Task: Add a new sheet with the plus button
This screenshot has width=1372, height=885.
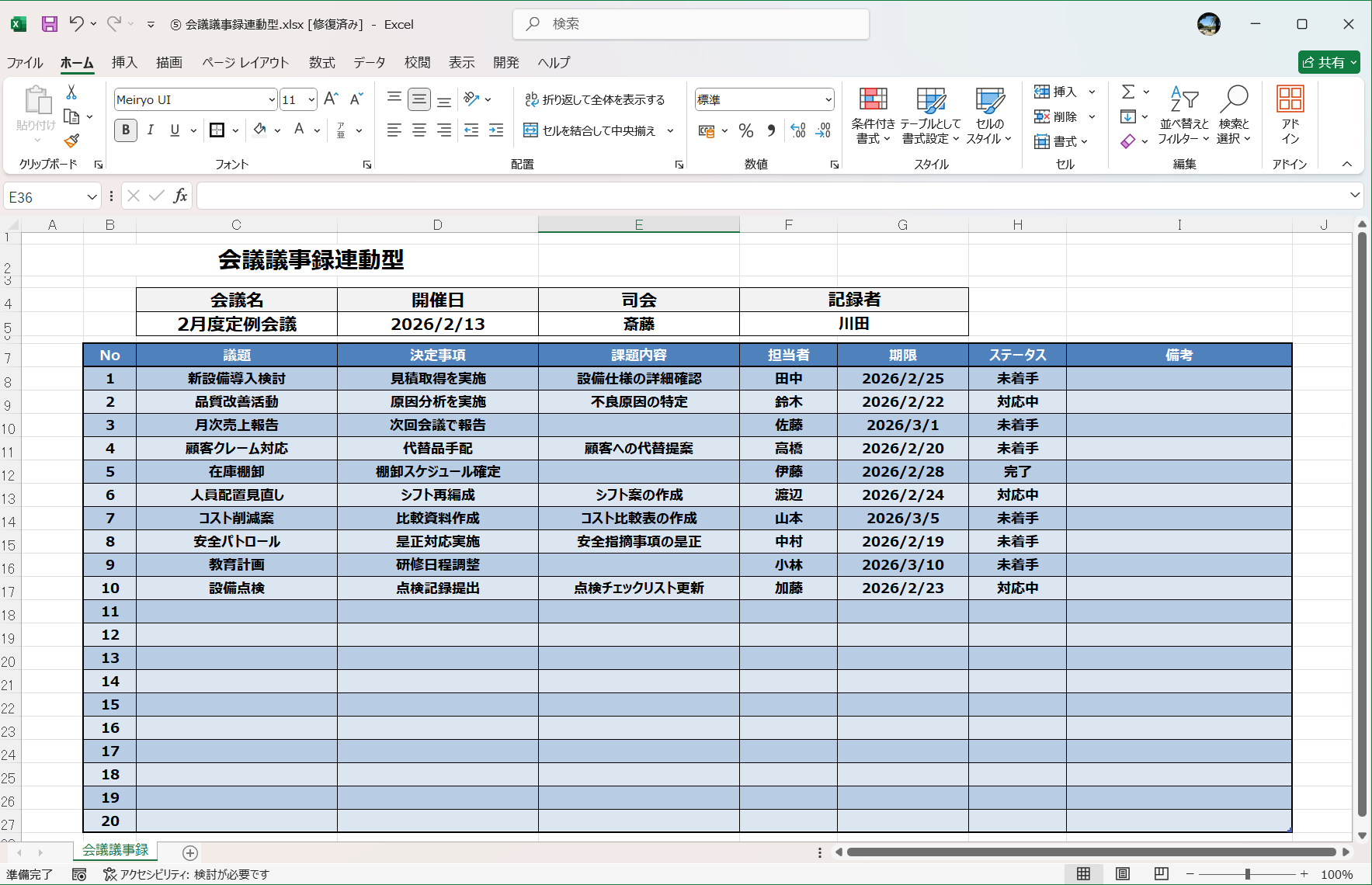Action: 189,852
